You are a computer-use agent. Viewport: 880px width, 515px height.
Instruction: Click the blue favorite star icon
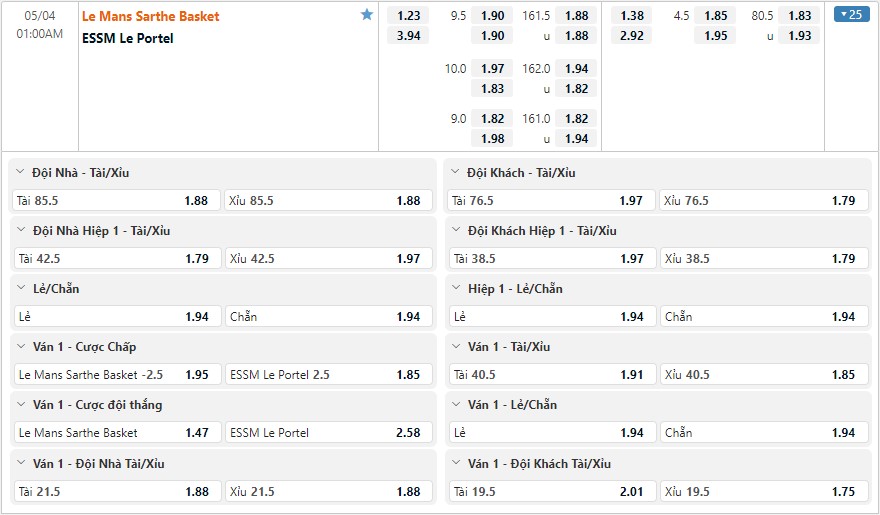click(x=367, y=15)
